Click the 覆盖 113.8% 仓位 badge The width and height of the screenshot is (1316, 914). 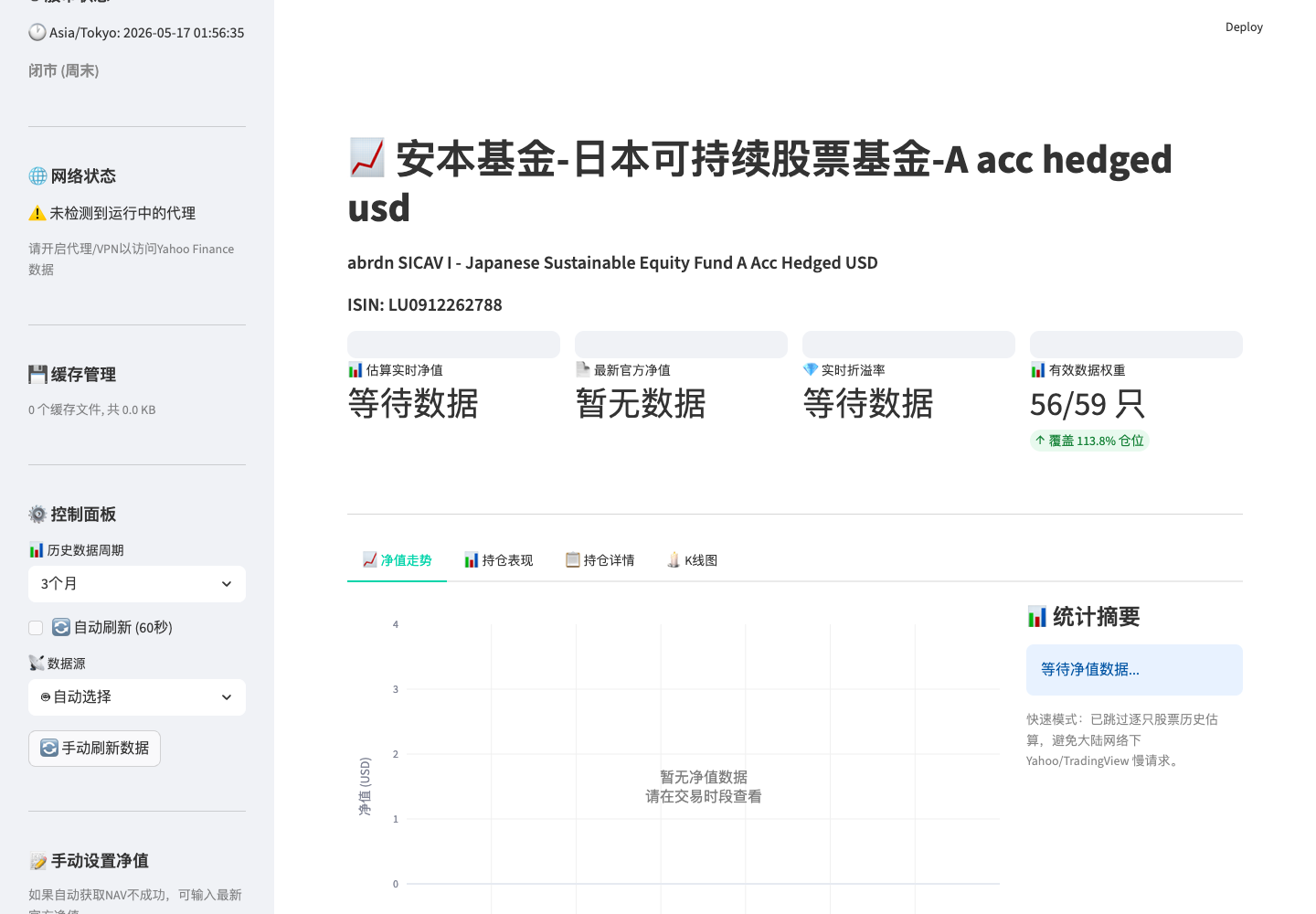click(1089, 441)
